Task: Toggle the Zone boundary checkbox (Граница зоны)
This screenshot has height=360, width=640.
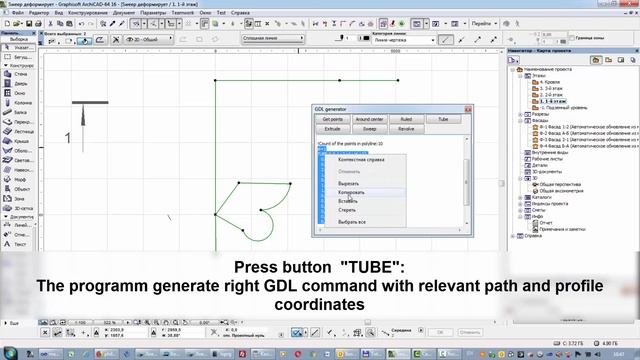Action: tap(572, 38)
